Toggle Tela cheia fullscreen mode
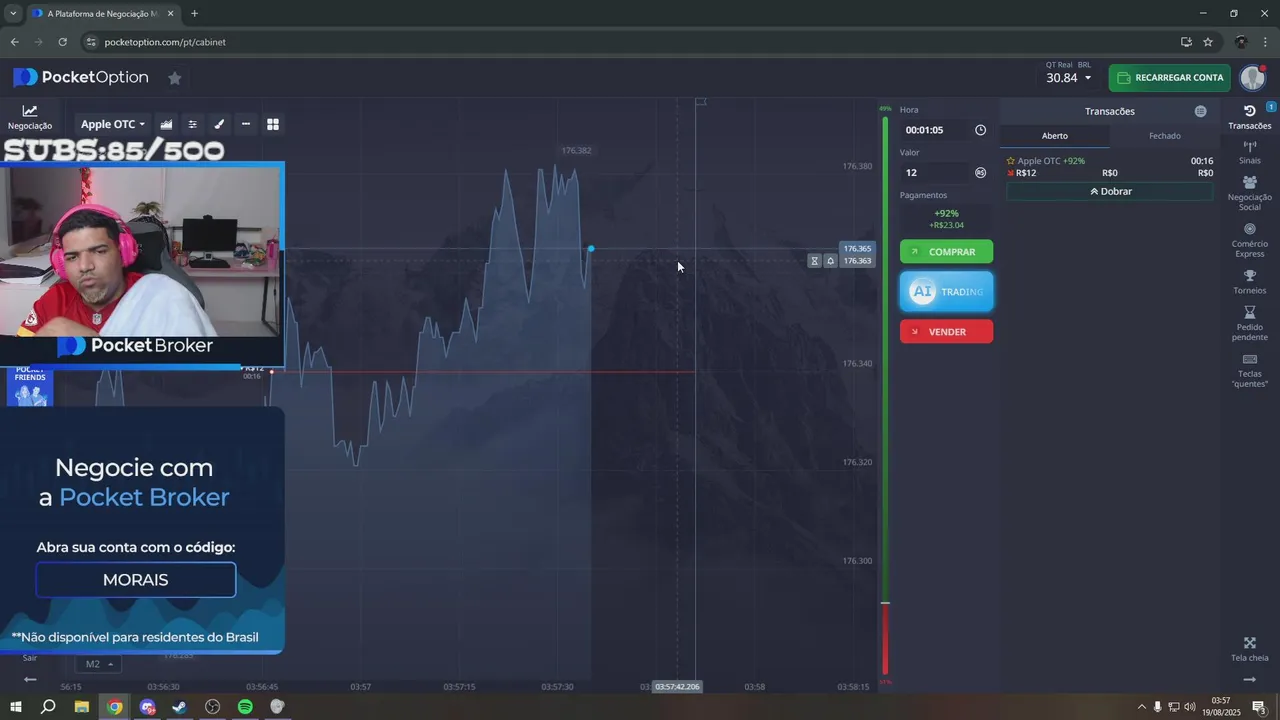 [x=1250, y=649]
